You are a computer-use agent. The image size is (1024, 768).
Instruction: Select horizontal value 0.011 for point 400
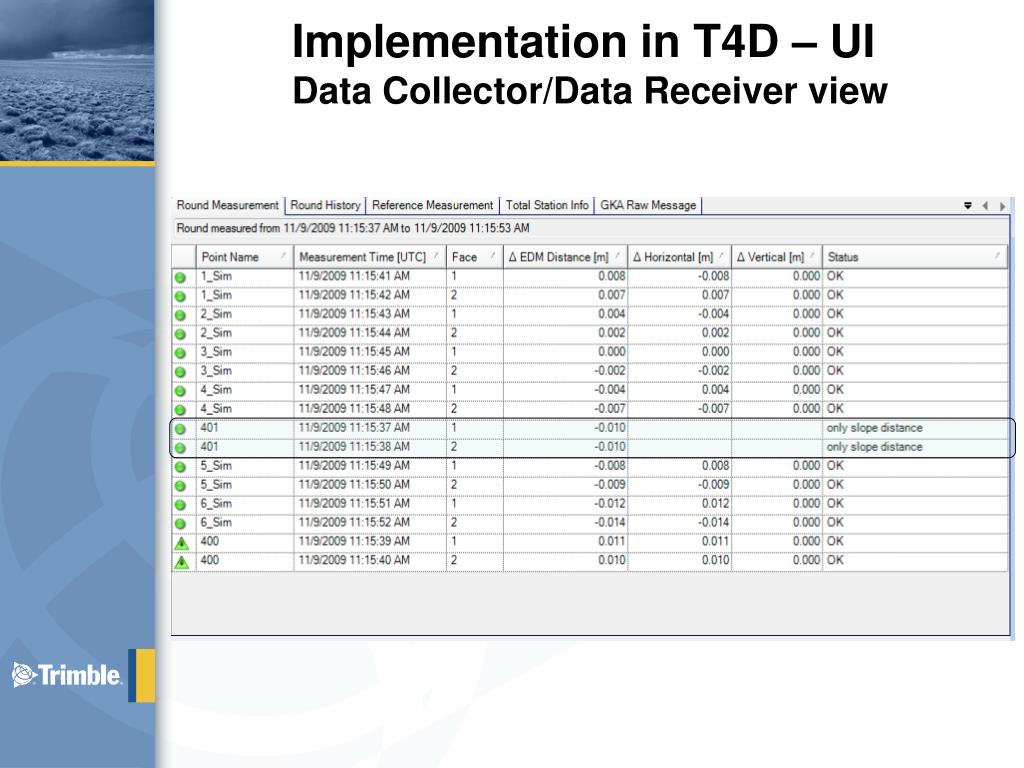716,541
